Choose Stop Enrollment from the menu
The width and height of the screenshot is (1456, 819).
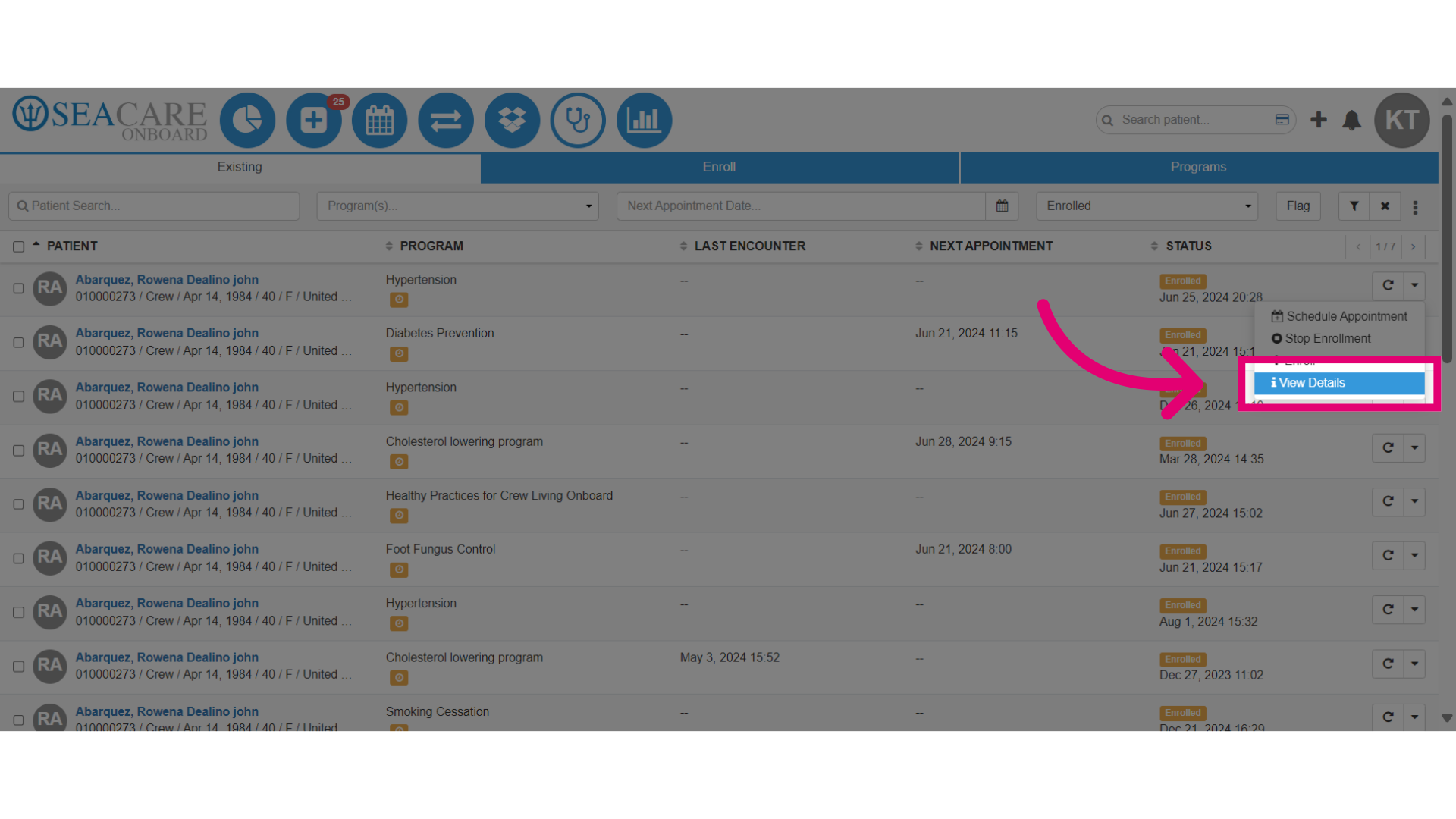click(1338, 339)
